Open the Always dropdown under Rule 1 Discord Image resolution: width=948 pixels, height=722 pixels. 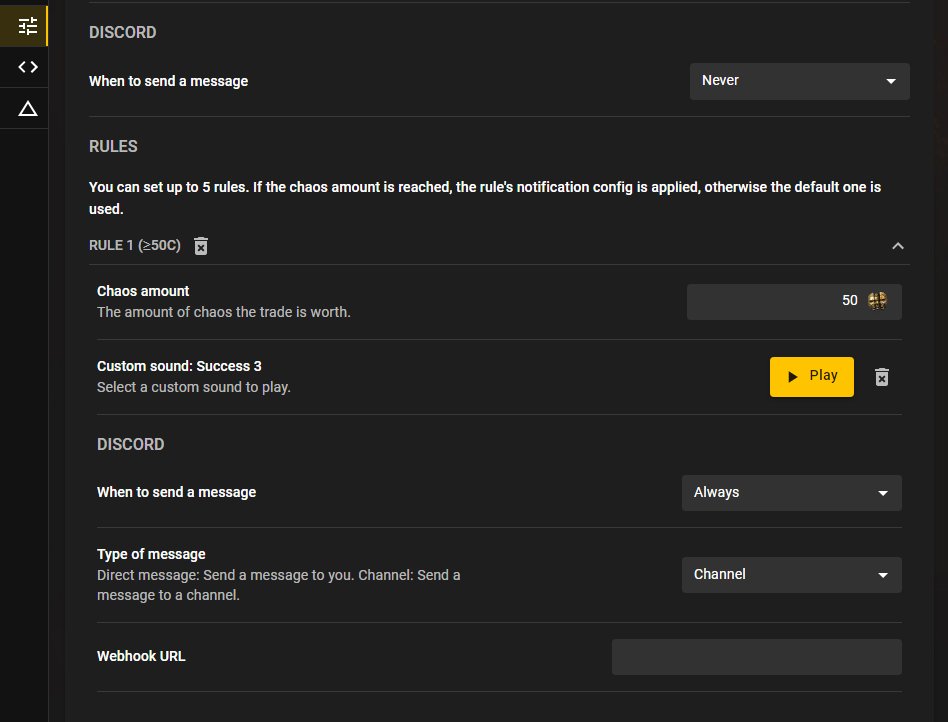point(791,492)
